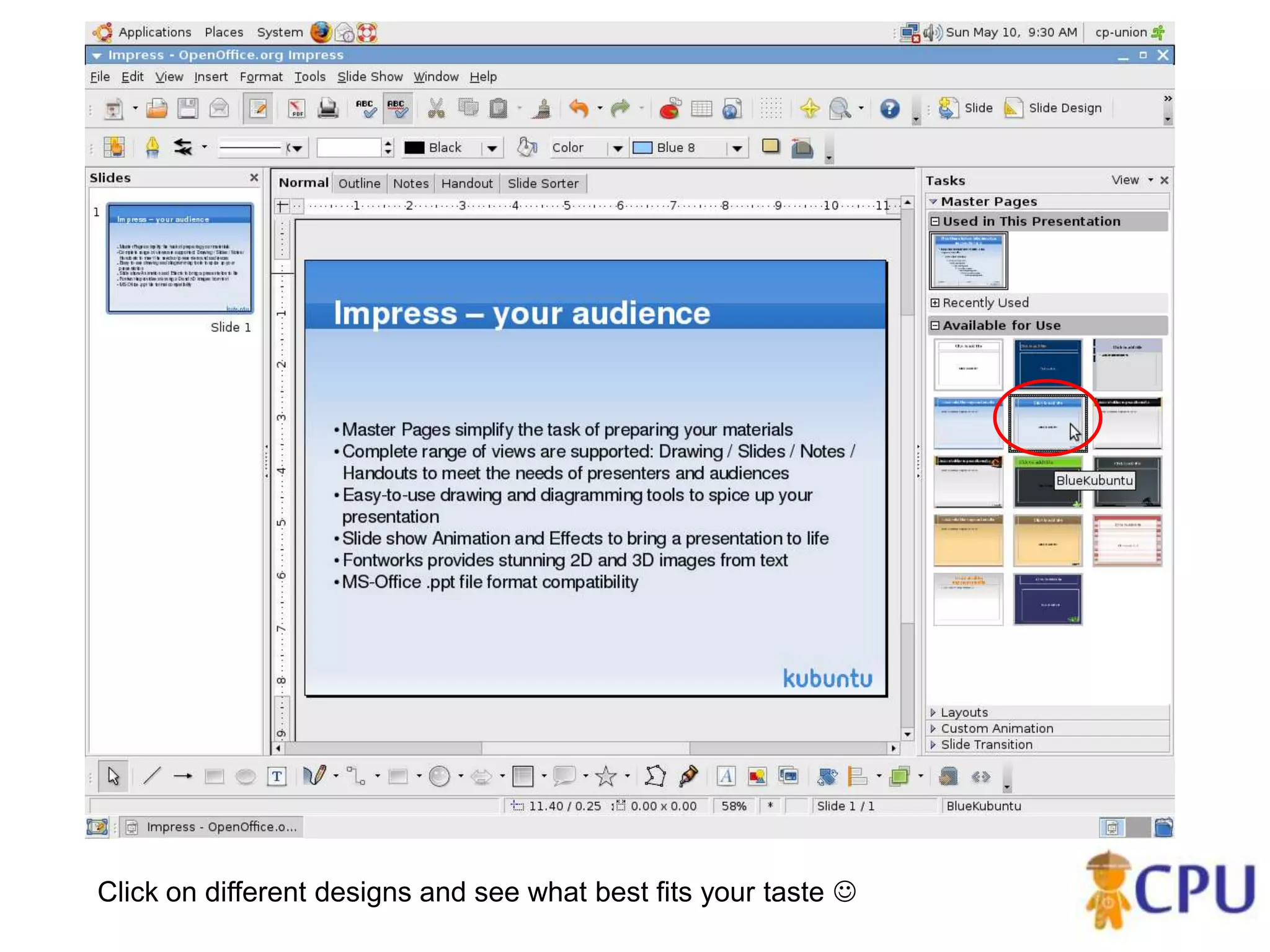Toggle the Shadow icon in line toolbar
Viewport: 1270px width, 952px height.
click(x=770, y=147)
